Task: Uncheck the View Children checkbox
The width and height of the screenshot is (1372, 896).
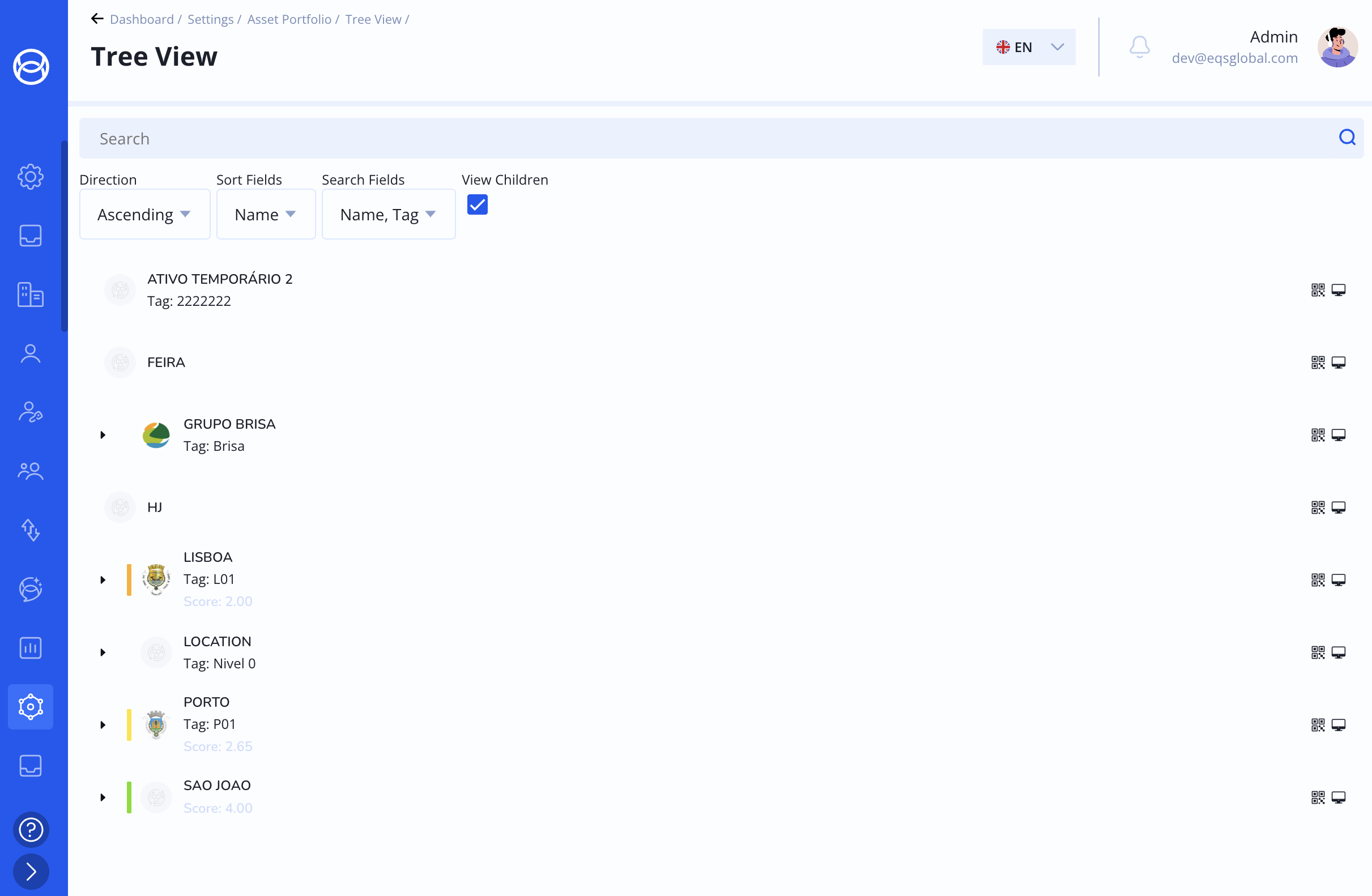Action: [478, 204]
